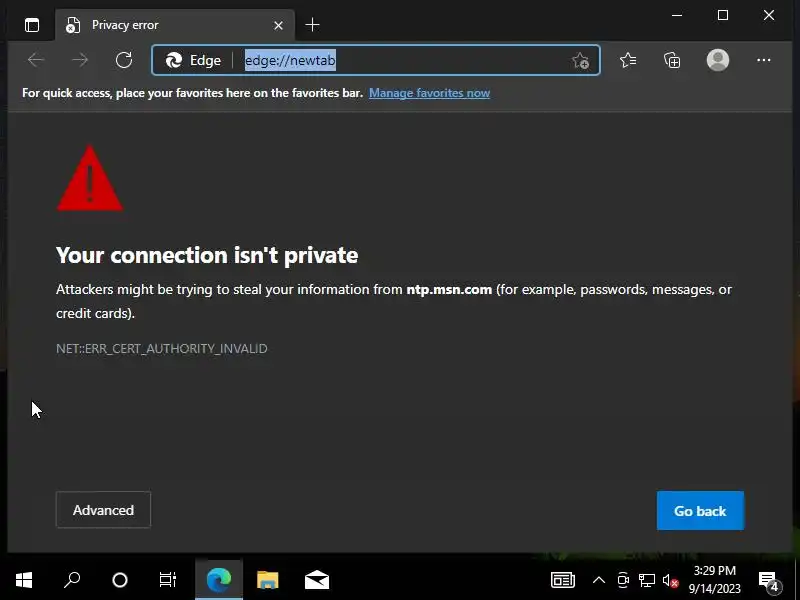The width and height of the screenshot is (800, 600).
Task: Open the Favorites list
Action: (628, 60)
